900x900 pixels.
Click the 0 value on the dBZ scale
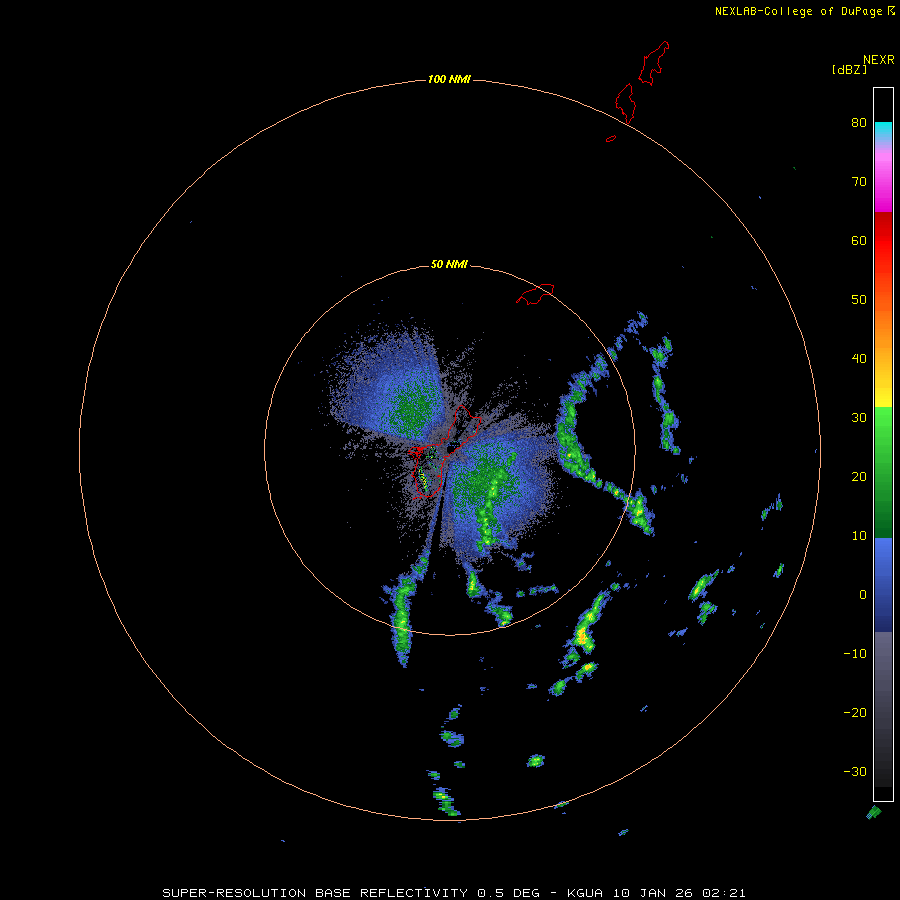[863, 595]
